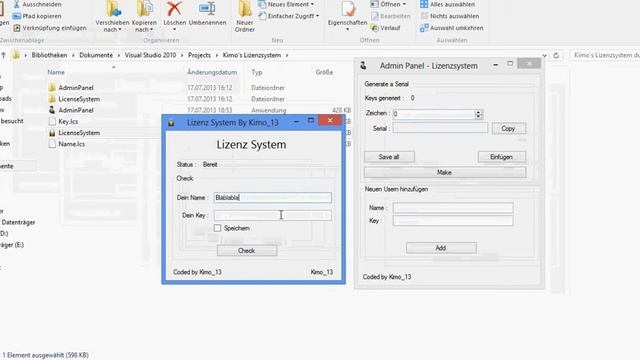Open Kopieren nach folder icon
The image size is (640, 360).
click(x=144, y=9)
